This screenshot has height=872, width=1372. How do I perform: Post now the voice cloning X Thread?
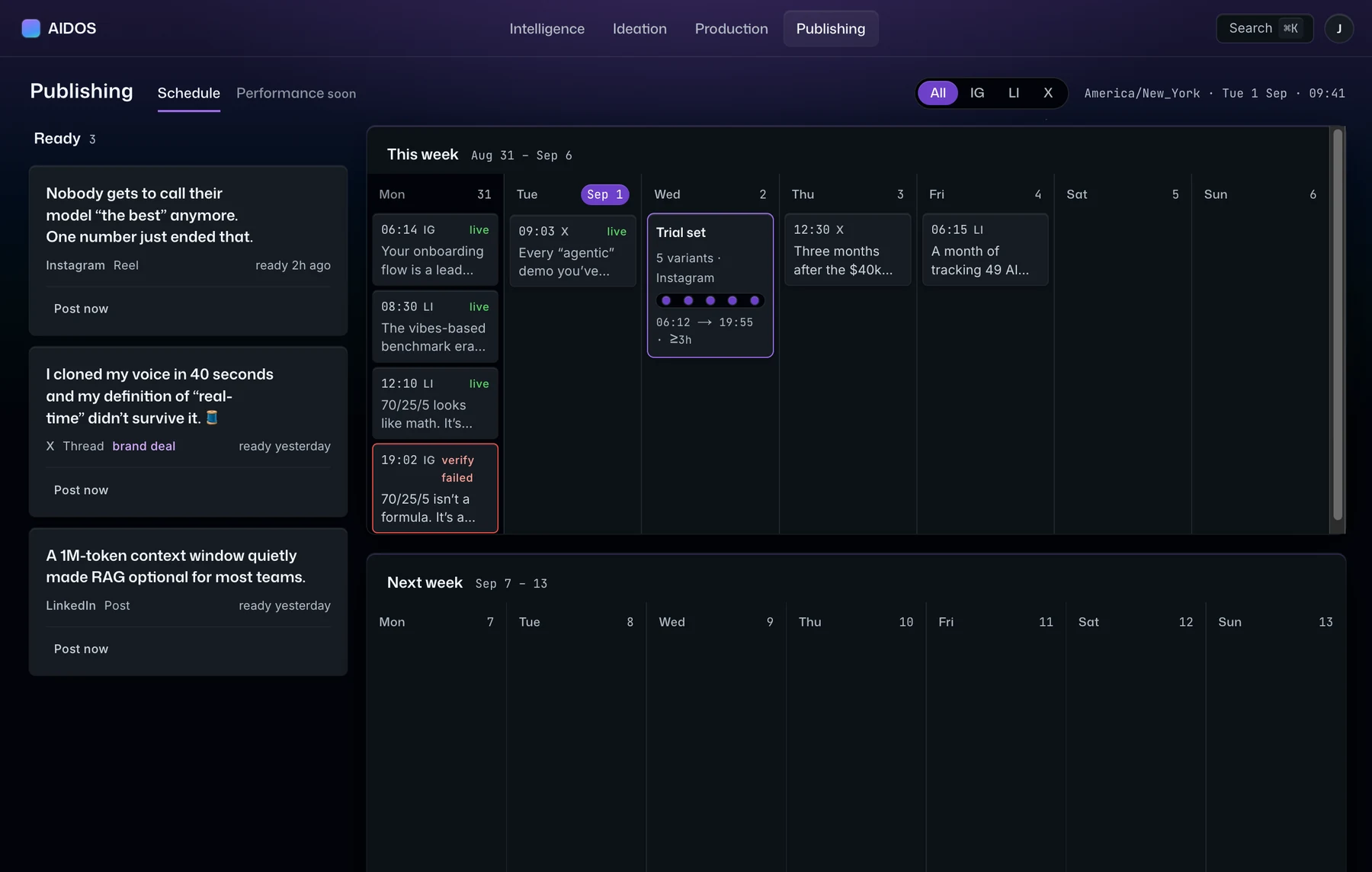point(81,490)
